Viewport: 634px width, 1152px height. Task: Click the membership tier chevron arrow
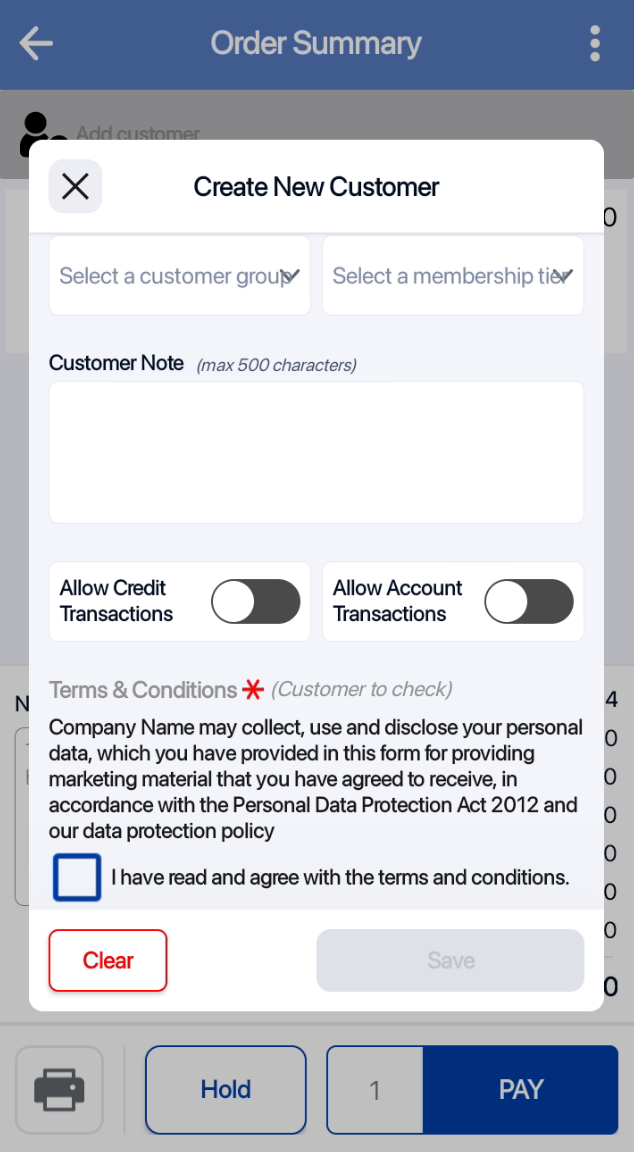click(564, 276)
